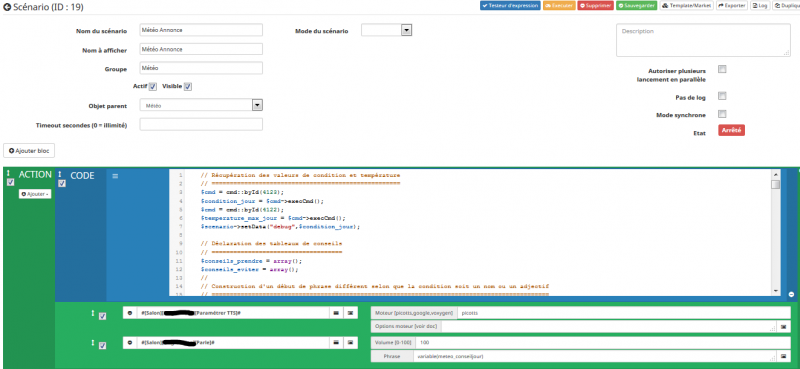800x369 pixels.
Task: Edit the Nom du scénario field
Action: point(201,30)
